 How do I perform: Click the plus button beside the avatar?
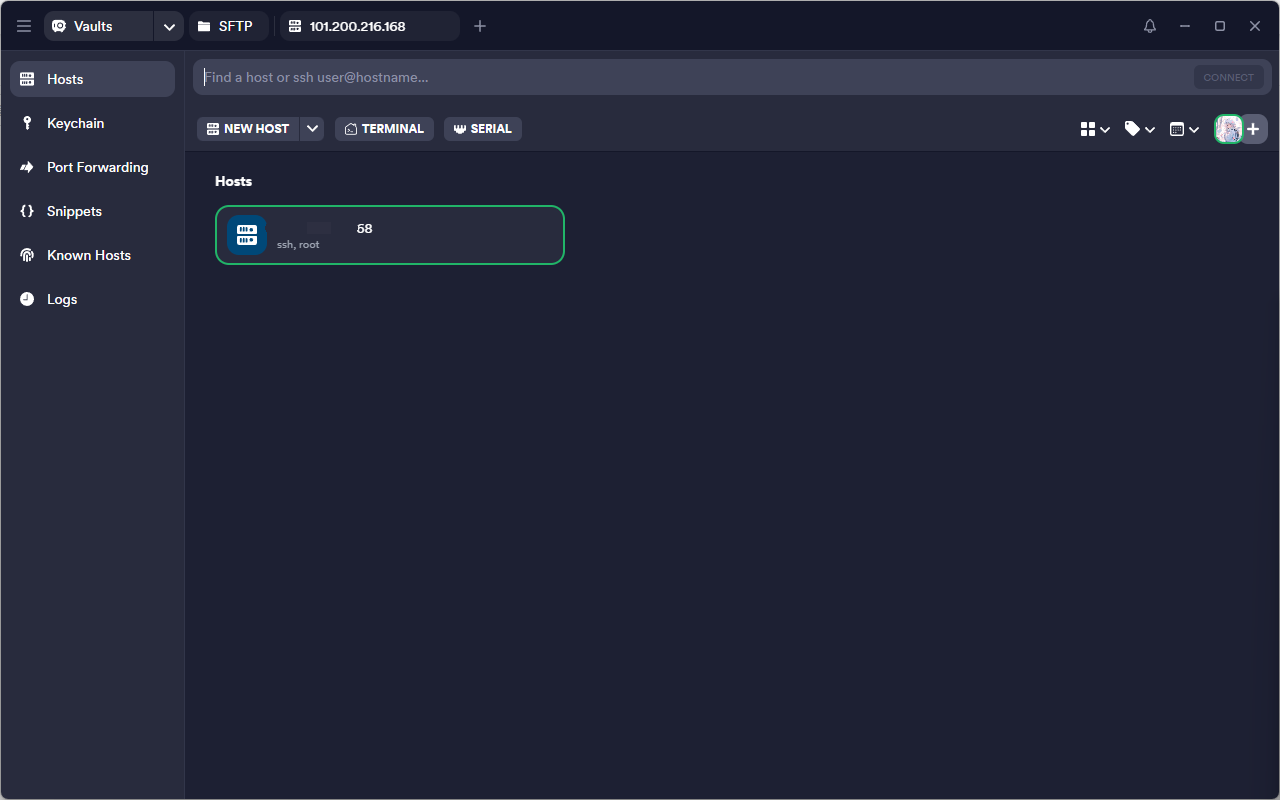pyautogui.click(x=1254, y=129)
